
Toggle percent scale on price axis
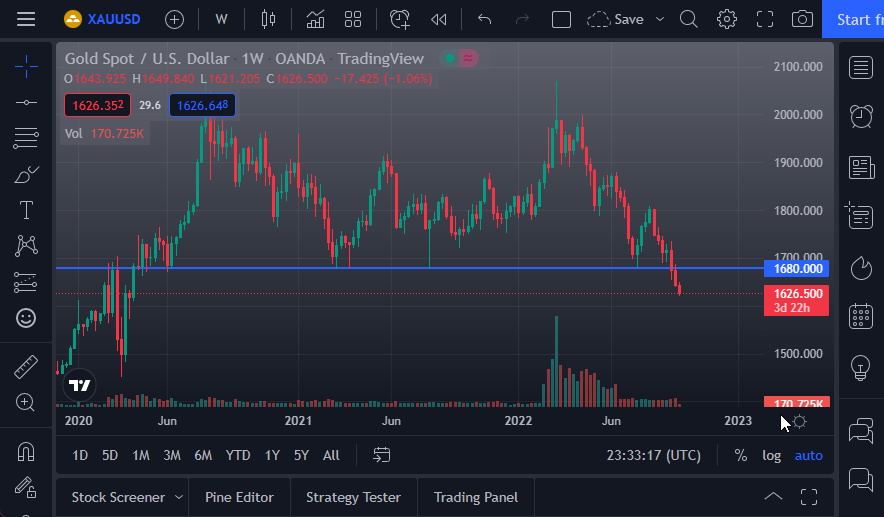click(x=740, y=455)
